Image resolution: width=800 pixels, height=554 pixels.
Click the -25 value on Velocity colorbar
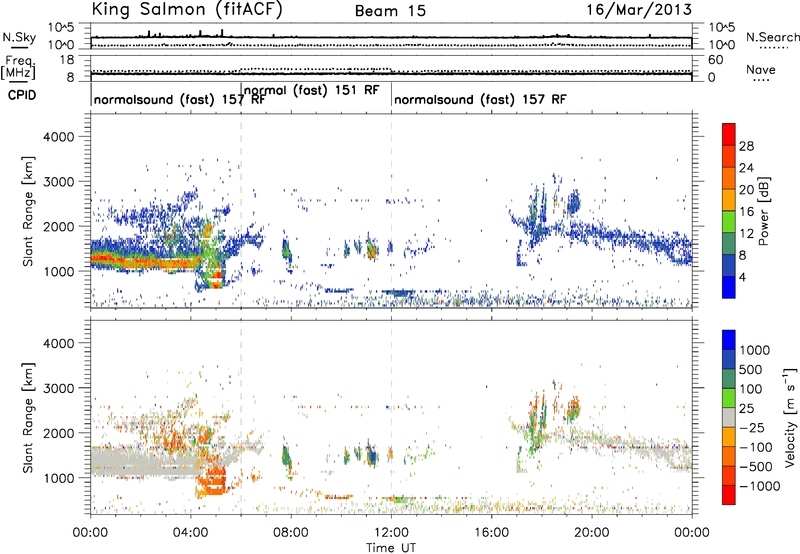point(753,427)
